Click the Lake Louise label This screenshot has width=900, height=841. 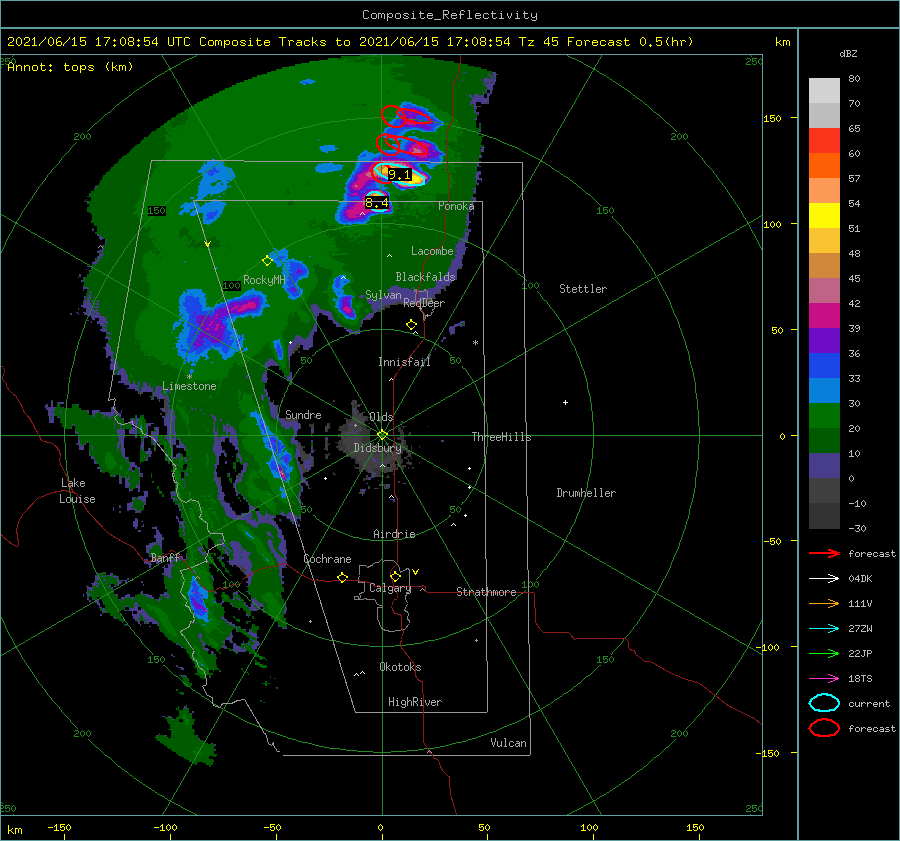(x=77, y=491)
